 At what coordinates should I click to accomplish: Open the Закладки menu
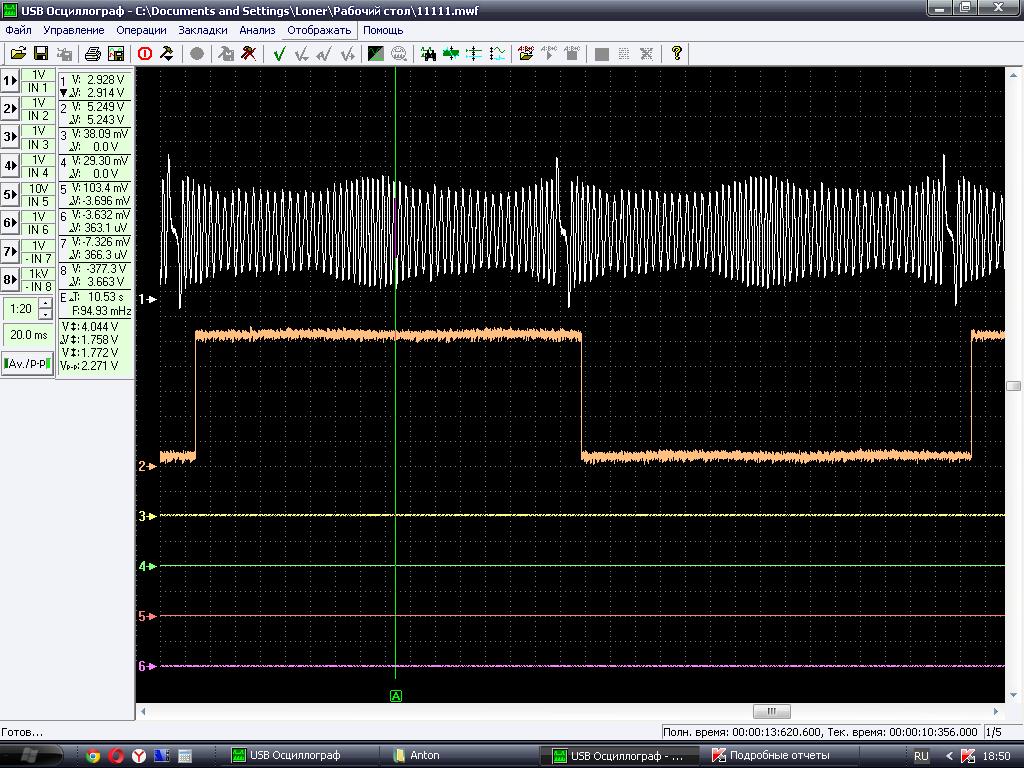(x=202, y=30)
